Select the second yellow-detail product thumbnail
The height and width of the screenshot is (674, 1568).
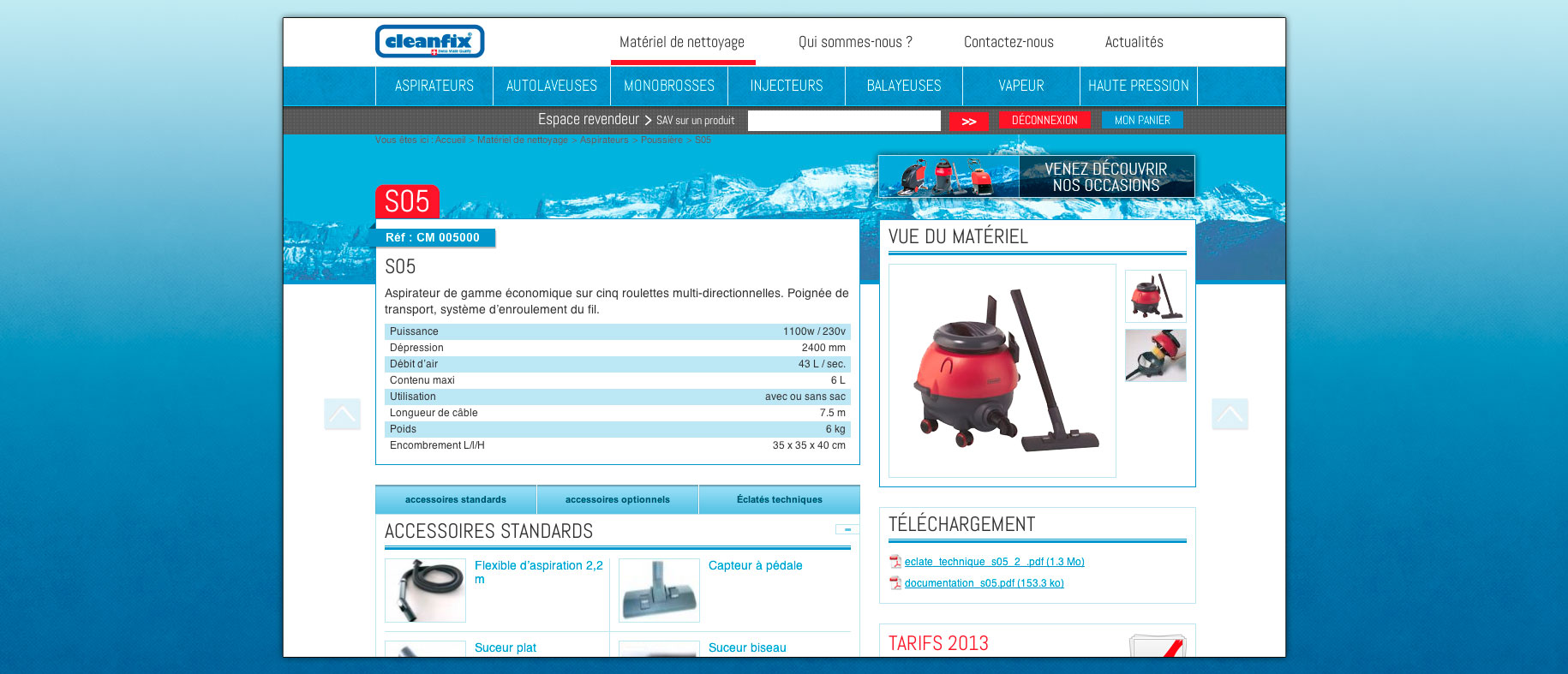click(x=1156, y=355)
